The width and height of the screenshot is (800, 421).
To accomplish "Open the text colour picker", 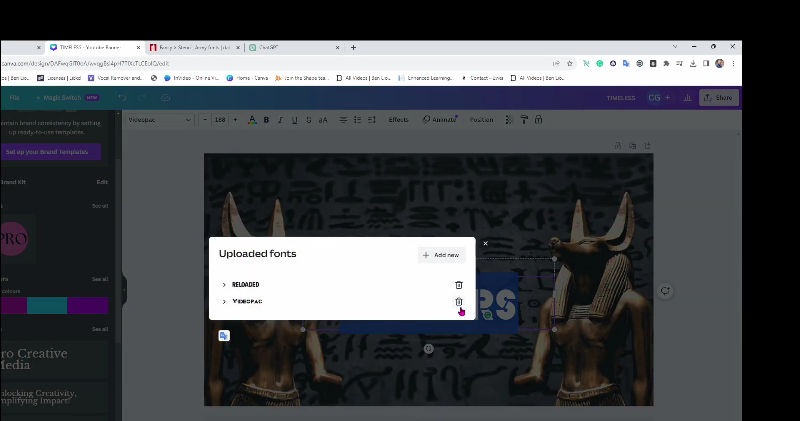I will [x=252, y=120].
